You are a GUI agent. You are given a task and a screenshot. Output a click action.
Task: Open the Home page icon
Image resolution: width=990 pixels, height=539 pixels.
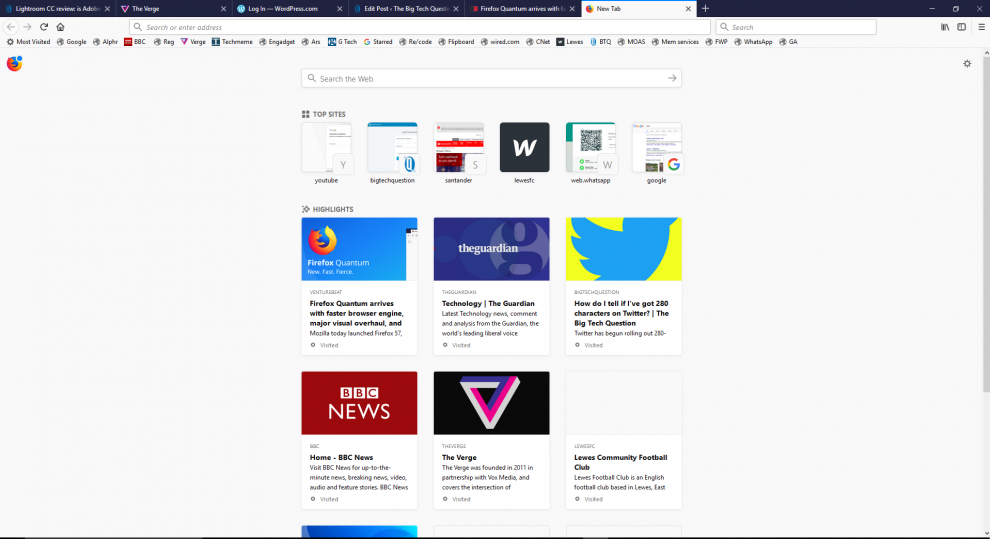(x=61, y=27)
